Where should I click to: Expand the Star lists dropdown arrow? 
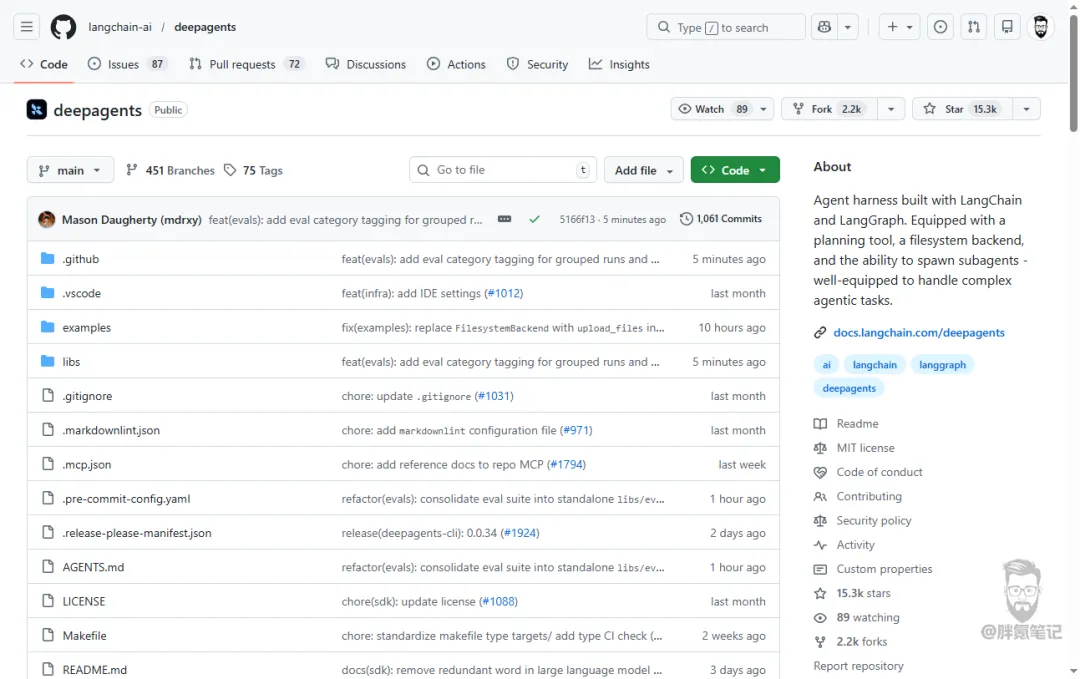point(1026,109)
